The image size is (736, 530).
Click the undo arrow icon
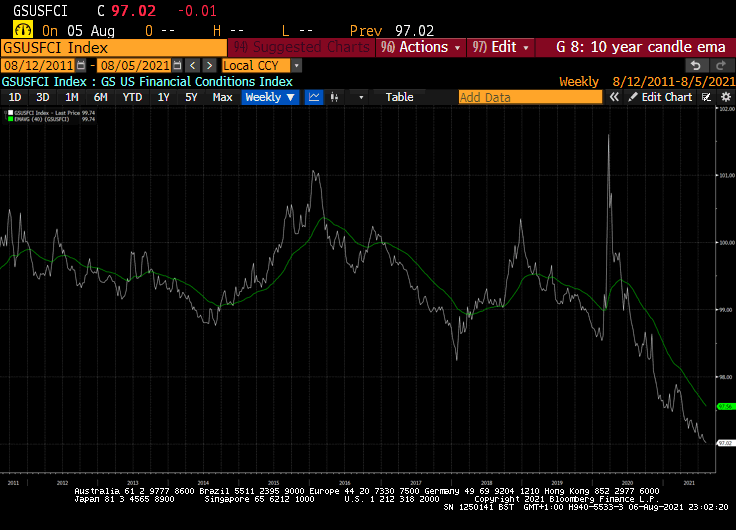(x=696, y=65)
